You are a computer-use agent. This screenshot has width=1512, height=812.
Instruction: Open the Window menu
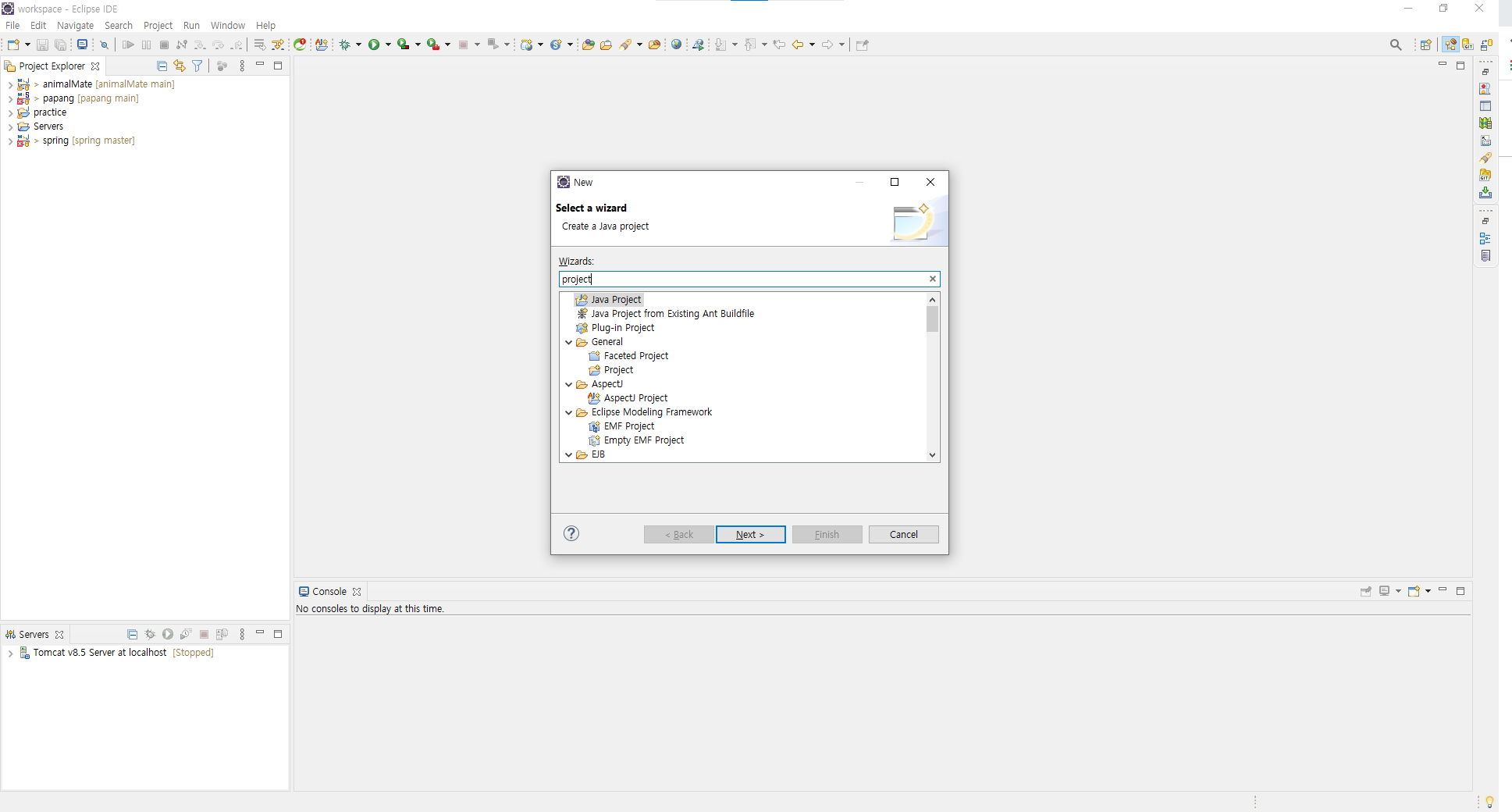pyautogui.click(x=227, y=26)
